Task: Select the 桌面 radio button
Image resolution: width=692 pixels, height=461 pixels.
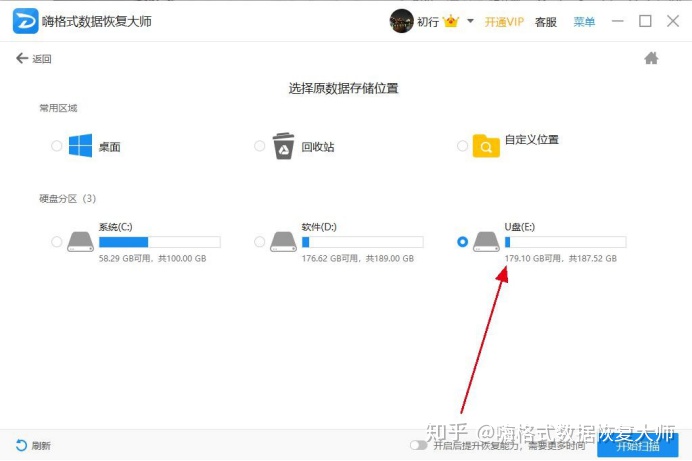Action: click(x=56, y=146)
